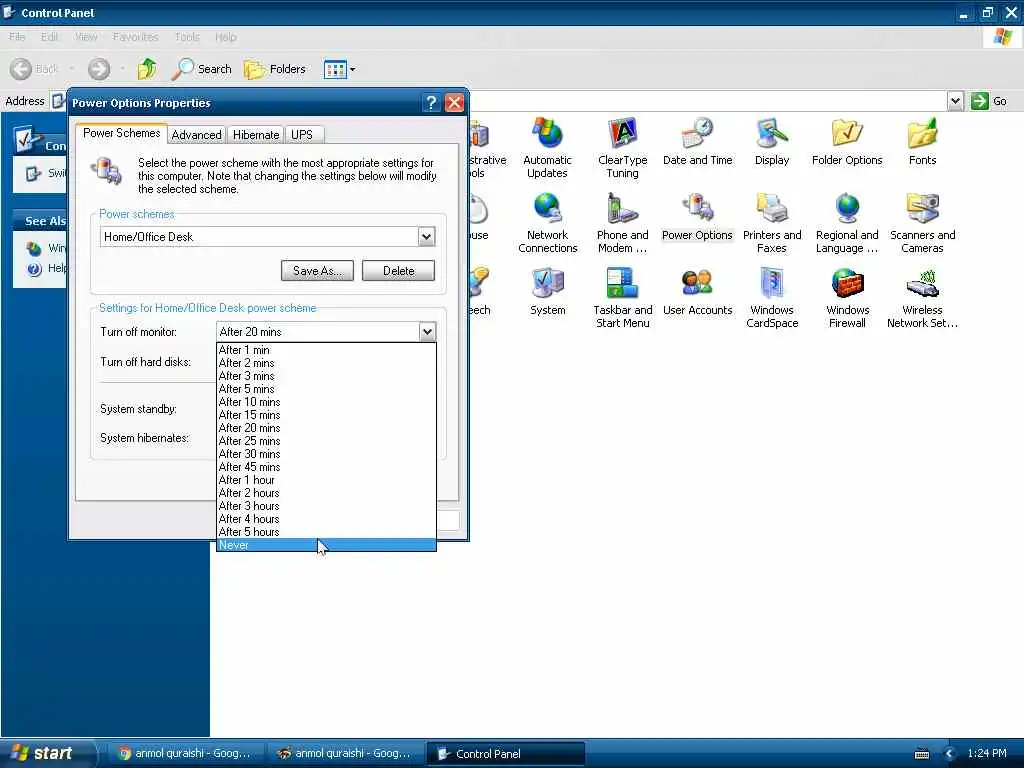This screenshot has width=1024, height=768.
Task: Open Taskbar and Start Menu icon
Action: click(x=622, y=298)
